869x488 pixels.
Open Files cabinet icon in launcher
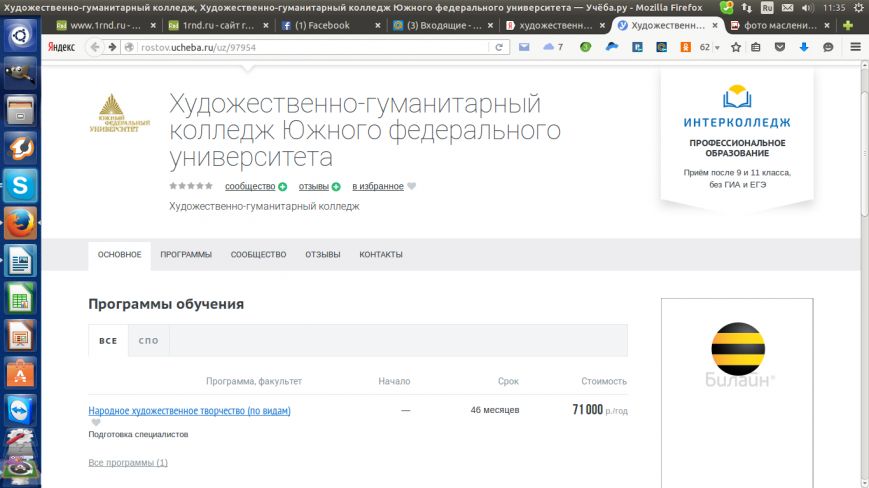20,110
